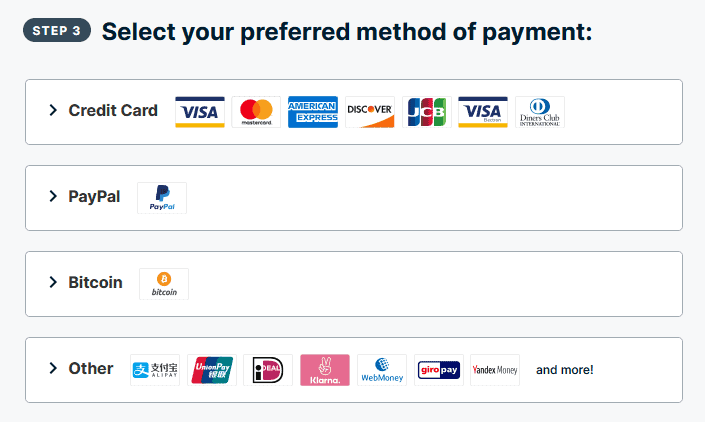Image resolution: width=705 pixels, height=422 pixels.
Task: Click the Diners Club International logo
Action: [540, 112]
